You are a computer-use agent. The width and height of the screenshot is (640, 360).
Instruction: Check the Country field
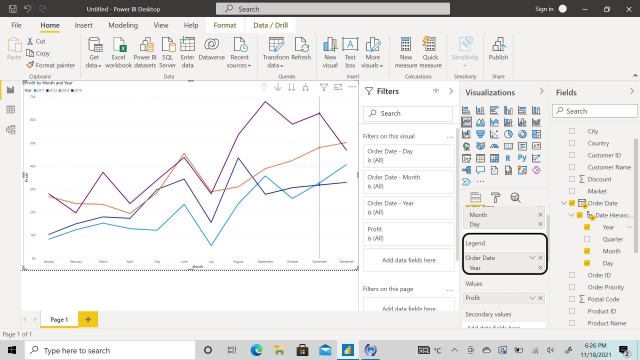point(572,143)
